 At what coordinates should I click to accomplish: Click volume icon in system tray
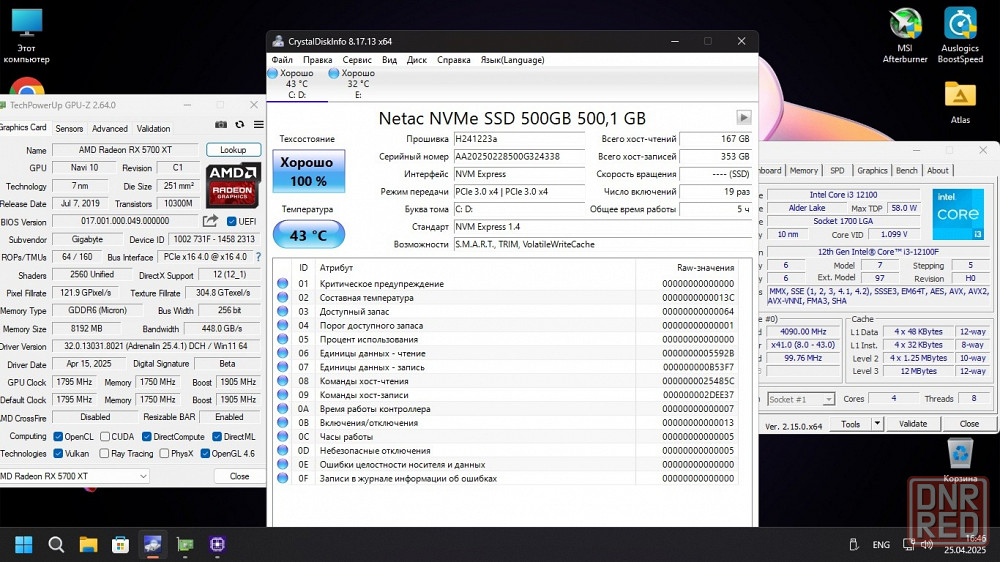click(927, 544)
